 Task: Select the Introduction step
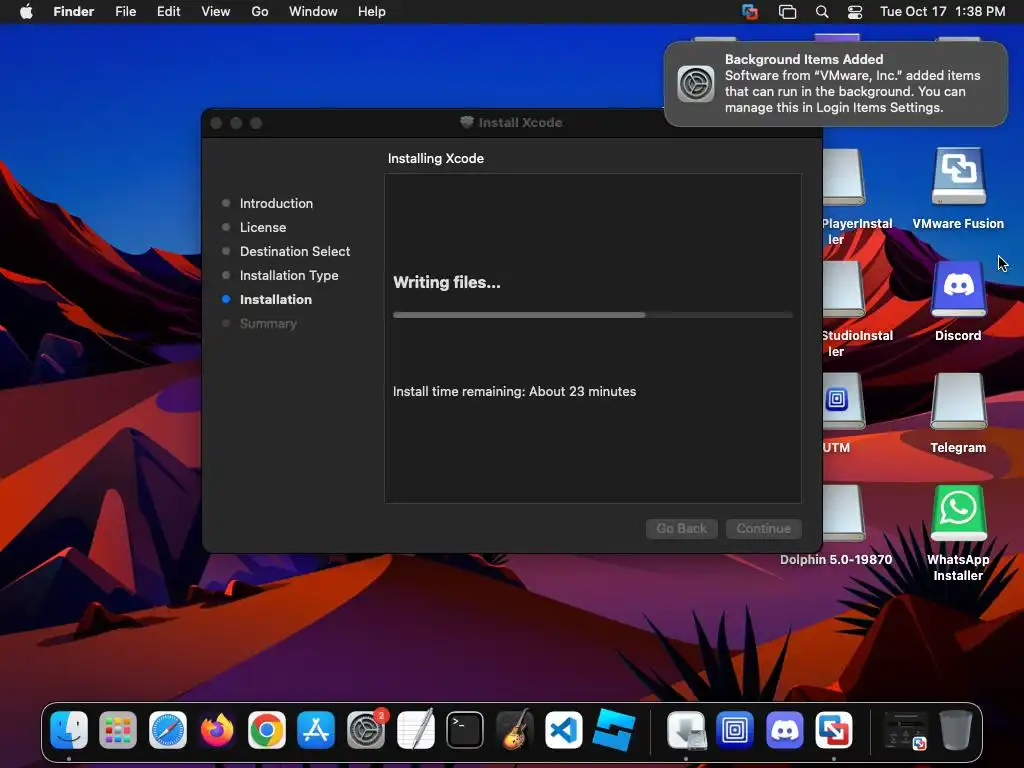coord(276,203)
